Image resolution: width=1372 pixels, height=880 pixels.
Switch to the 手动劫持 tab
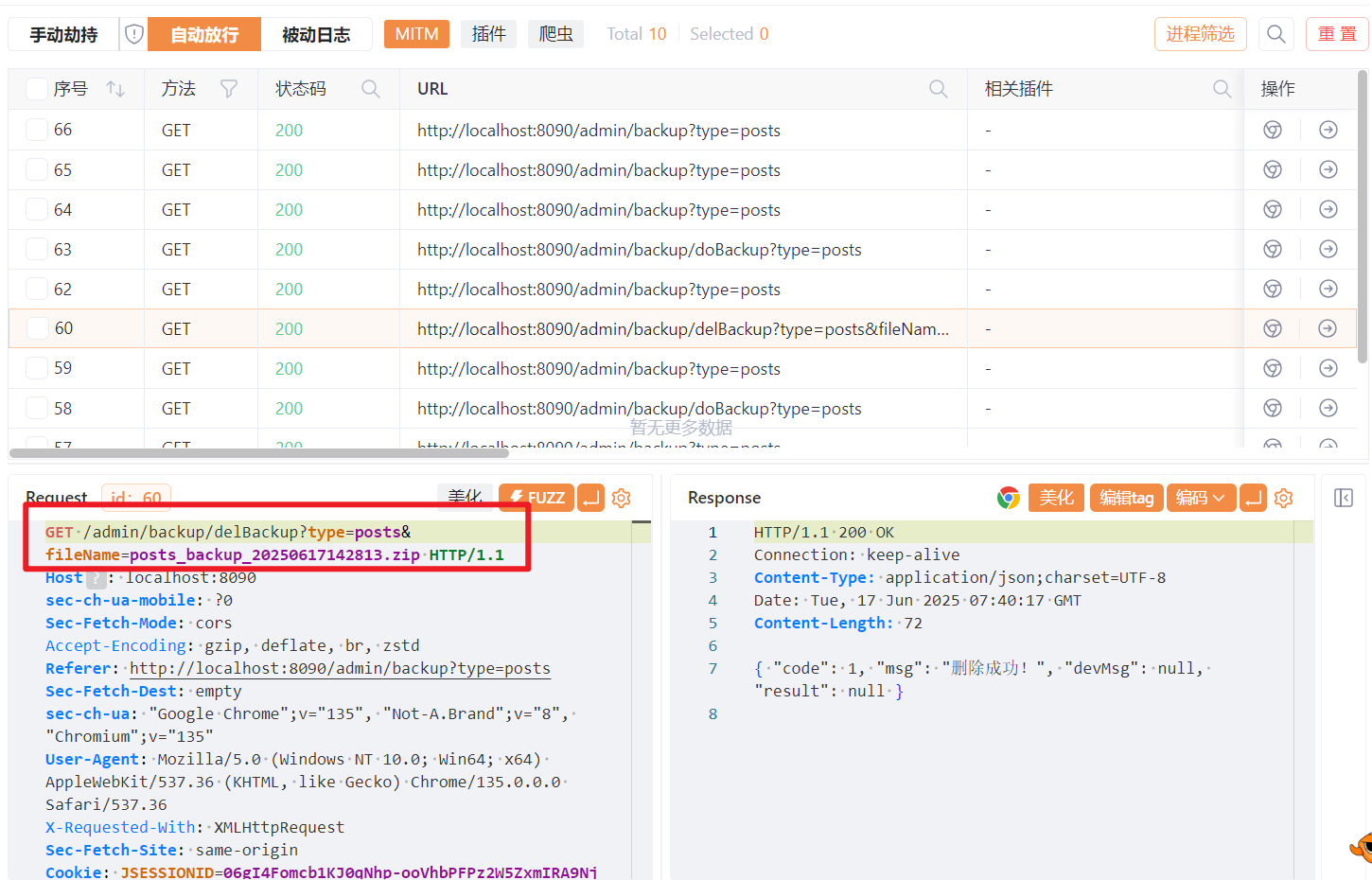pos(63,34)
